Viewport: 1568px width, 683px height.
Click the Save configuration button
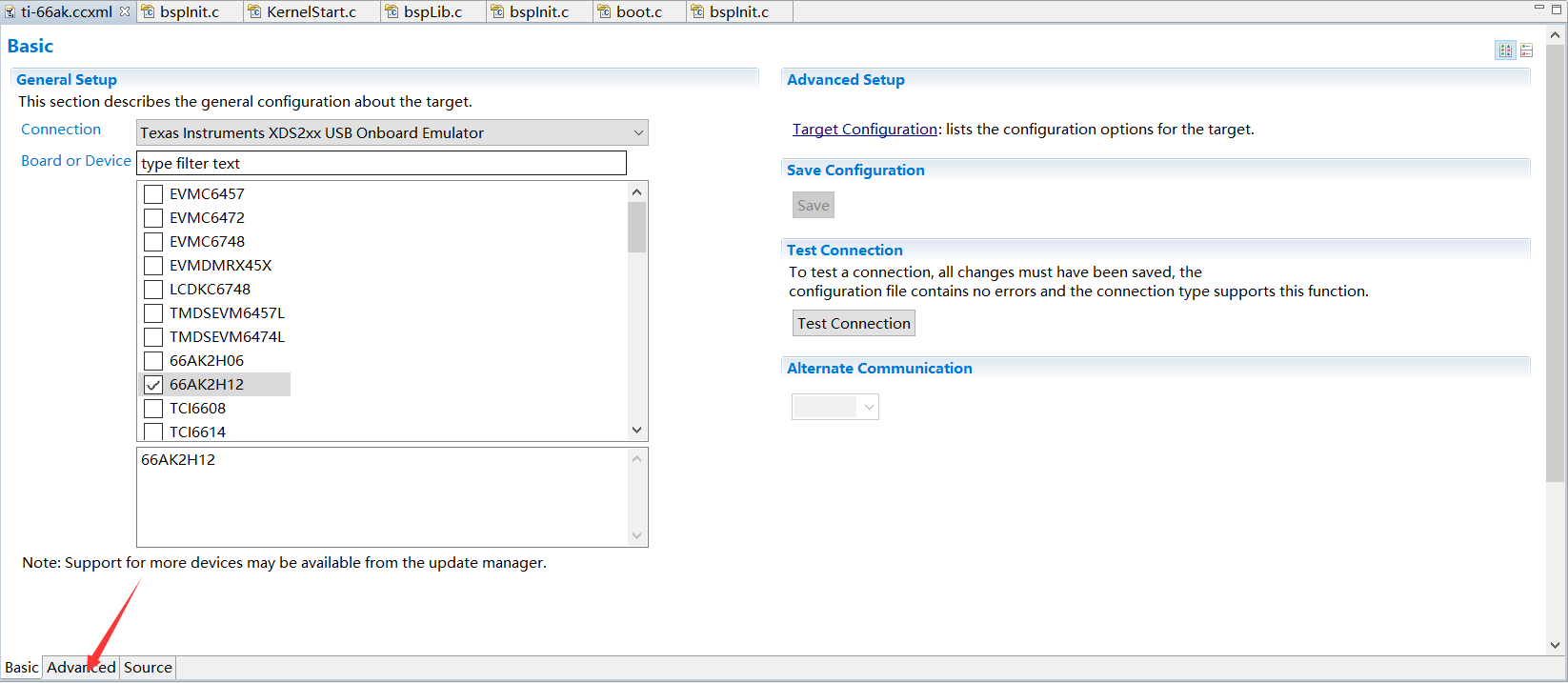(x=814, y=205)
